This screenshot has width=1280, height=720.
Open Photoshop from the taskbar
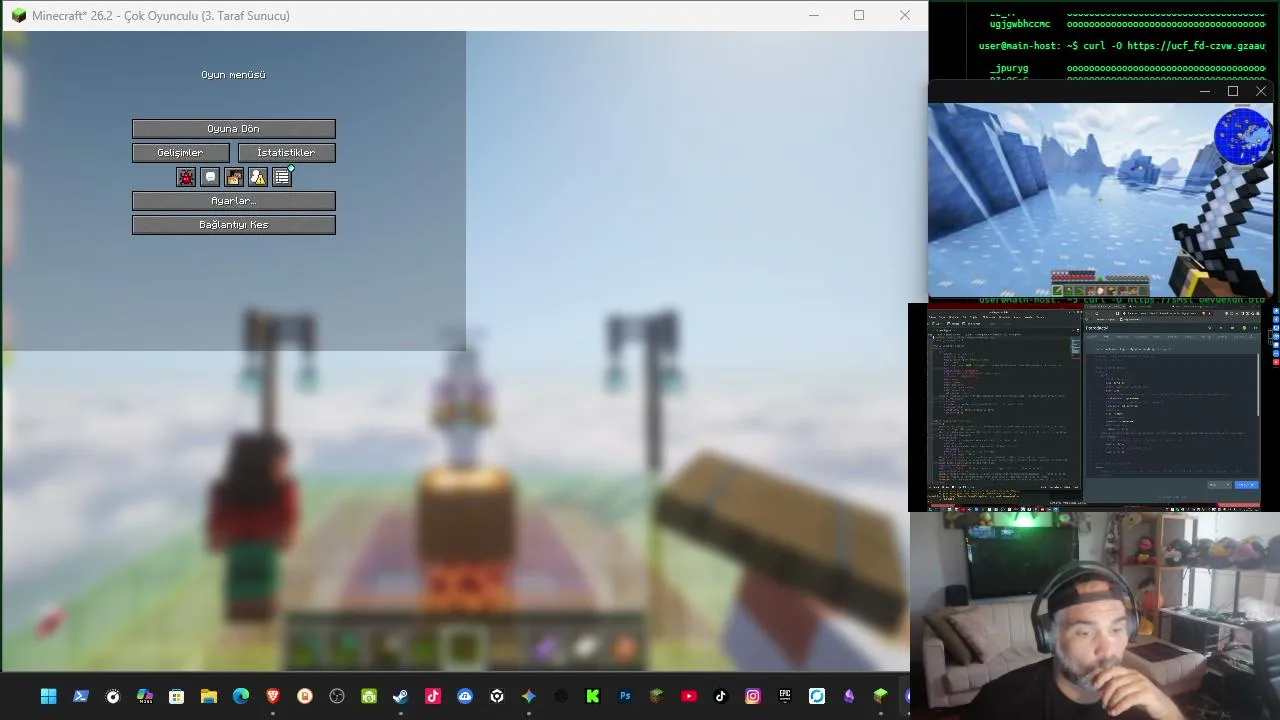625,696
